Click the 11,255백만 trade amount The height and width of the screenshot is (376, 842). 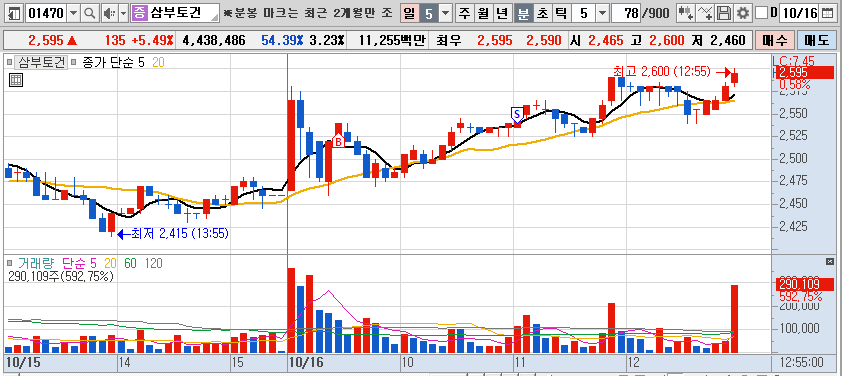click(x=392, y=40)
